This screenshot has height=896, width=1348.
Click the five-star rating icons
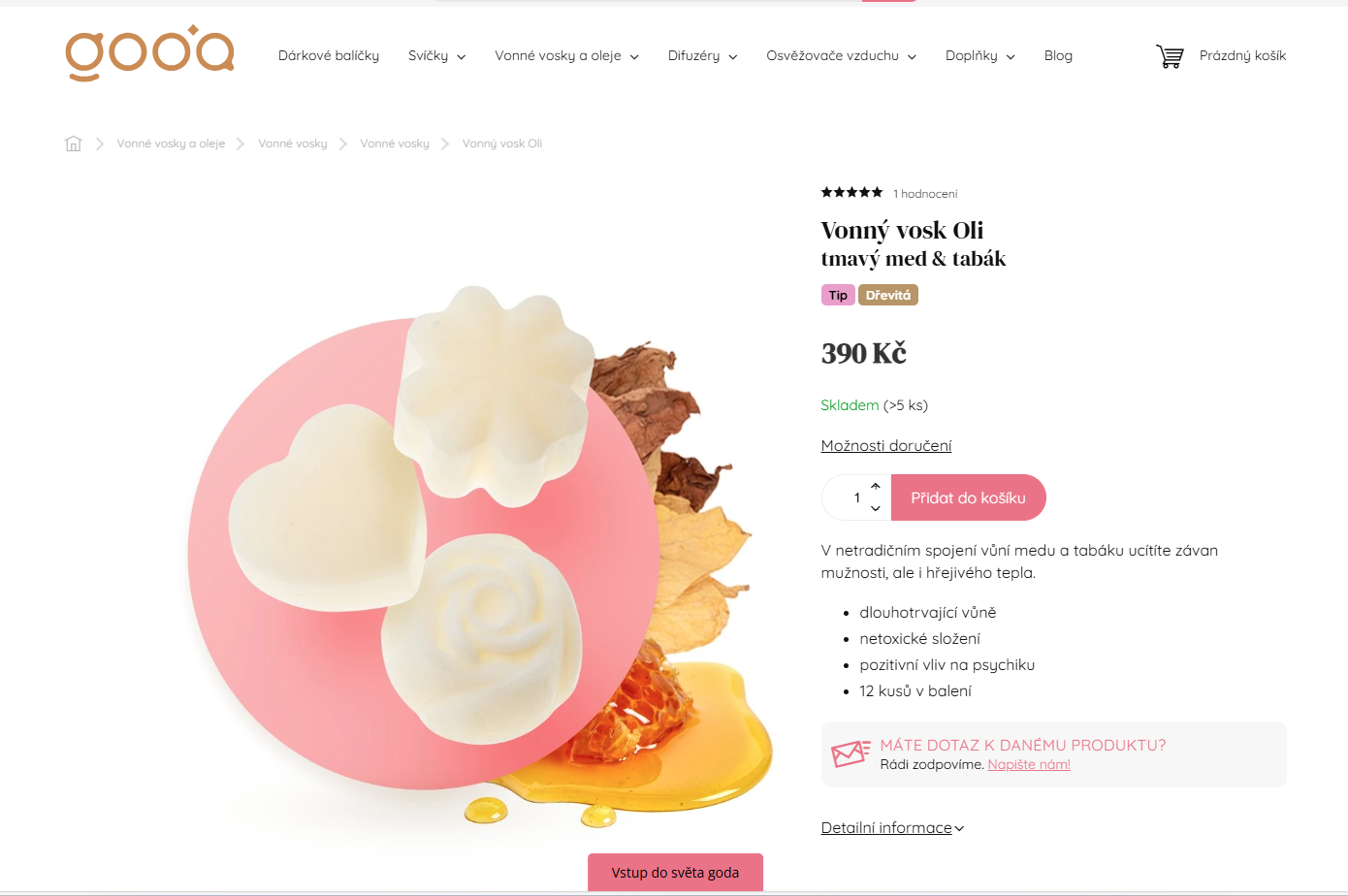coord(851,193)
